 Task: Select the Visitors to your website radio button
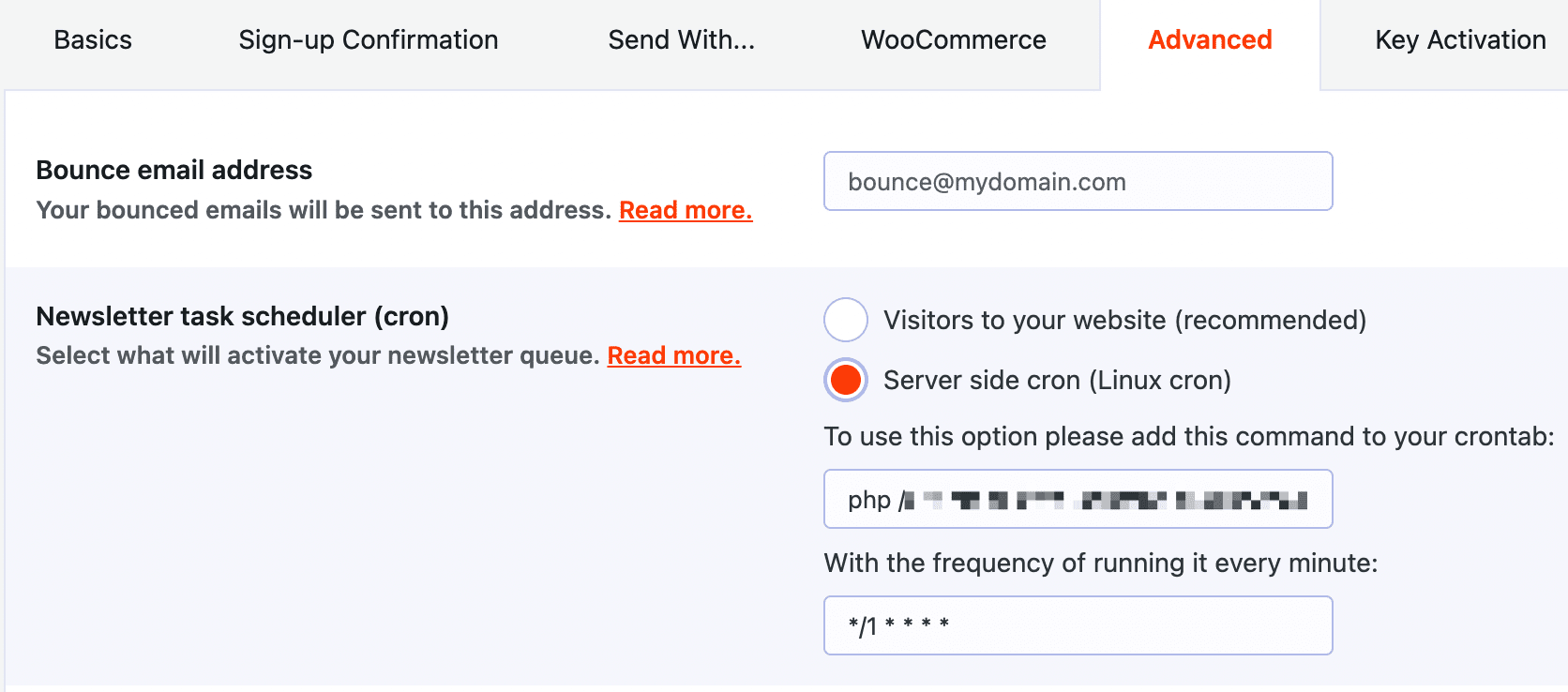(846, 320)
